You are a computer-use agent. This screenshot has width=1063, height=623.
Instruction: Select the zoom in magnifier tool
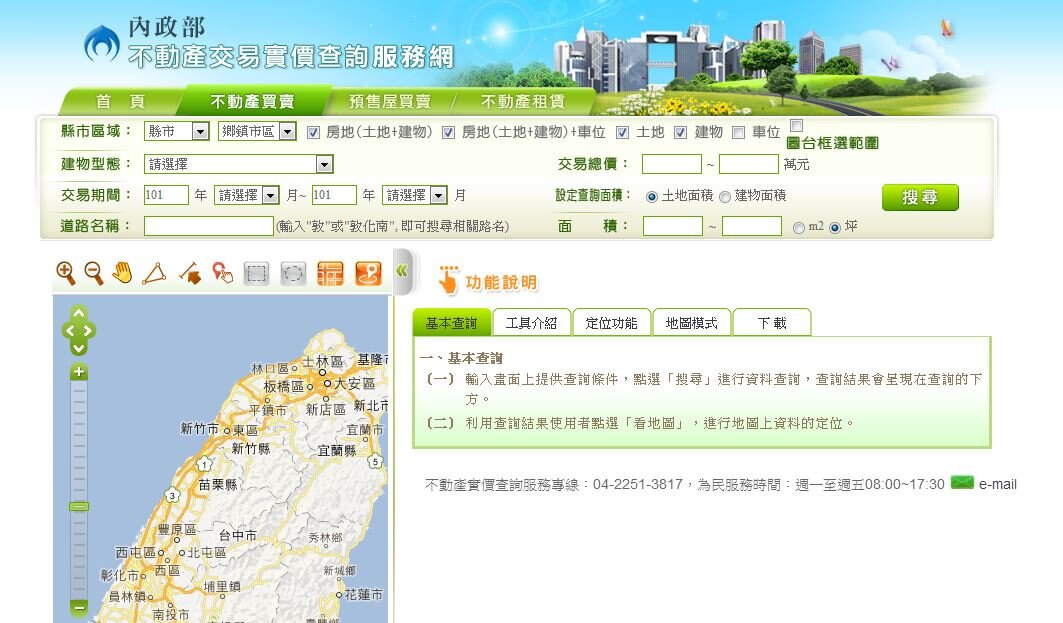click(x=66, y=273)
